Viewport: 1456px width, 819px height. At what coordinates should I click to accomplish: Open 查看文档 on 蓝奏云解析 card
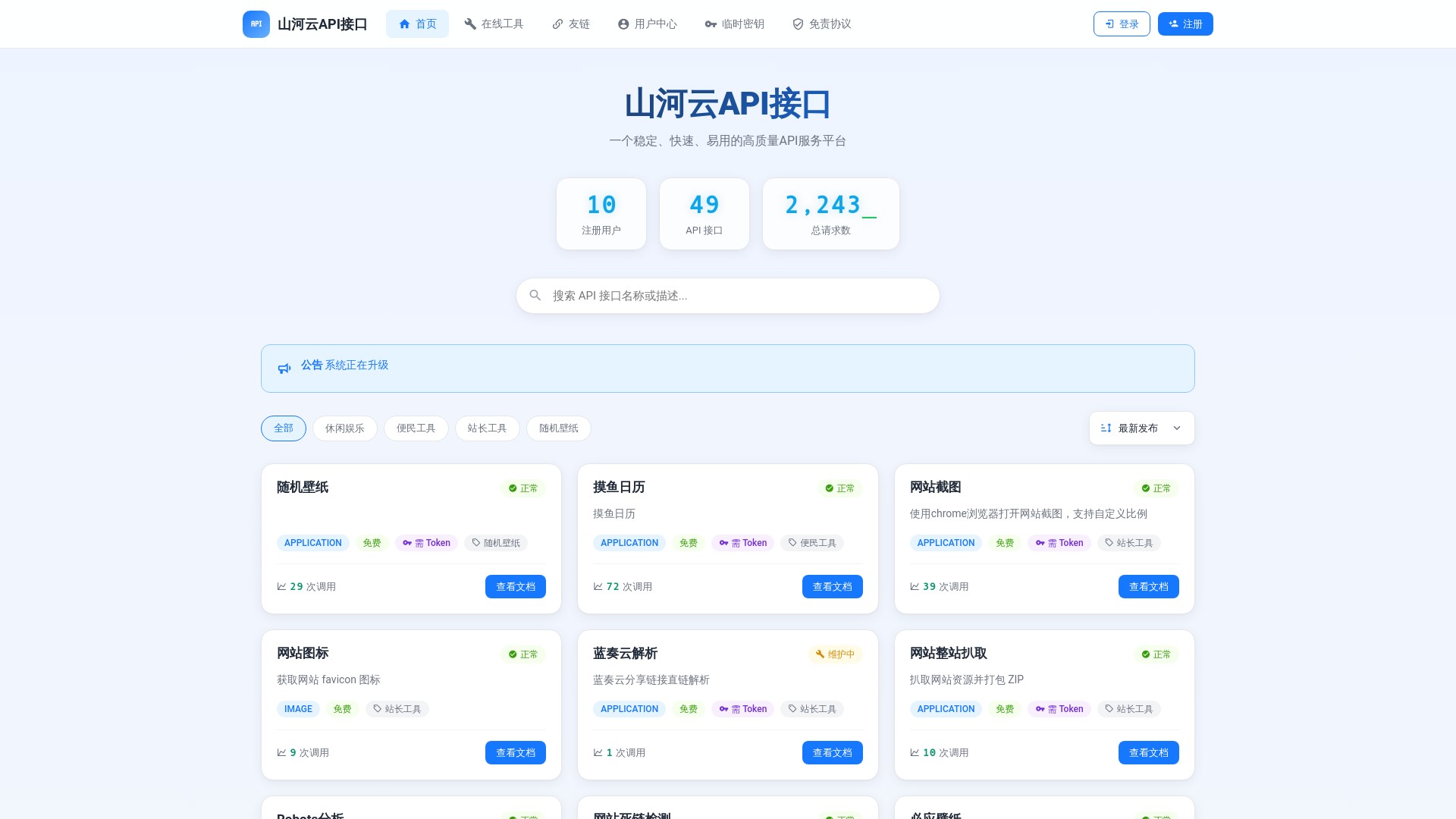[x=833, y=752]
